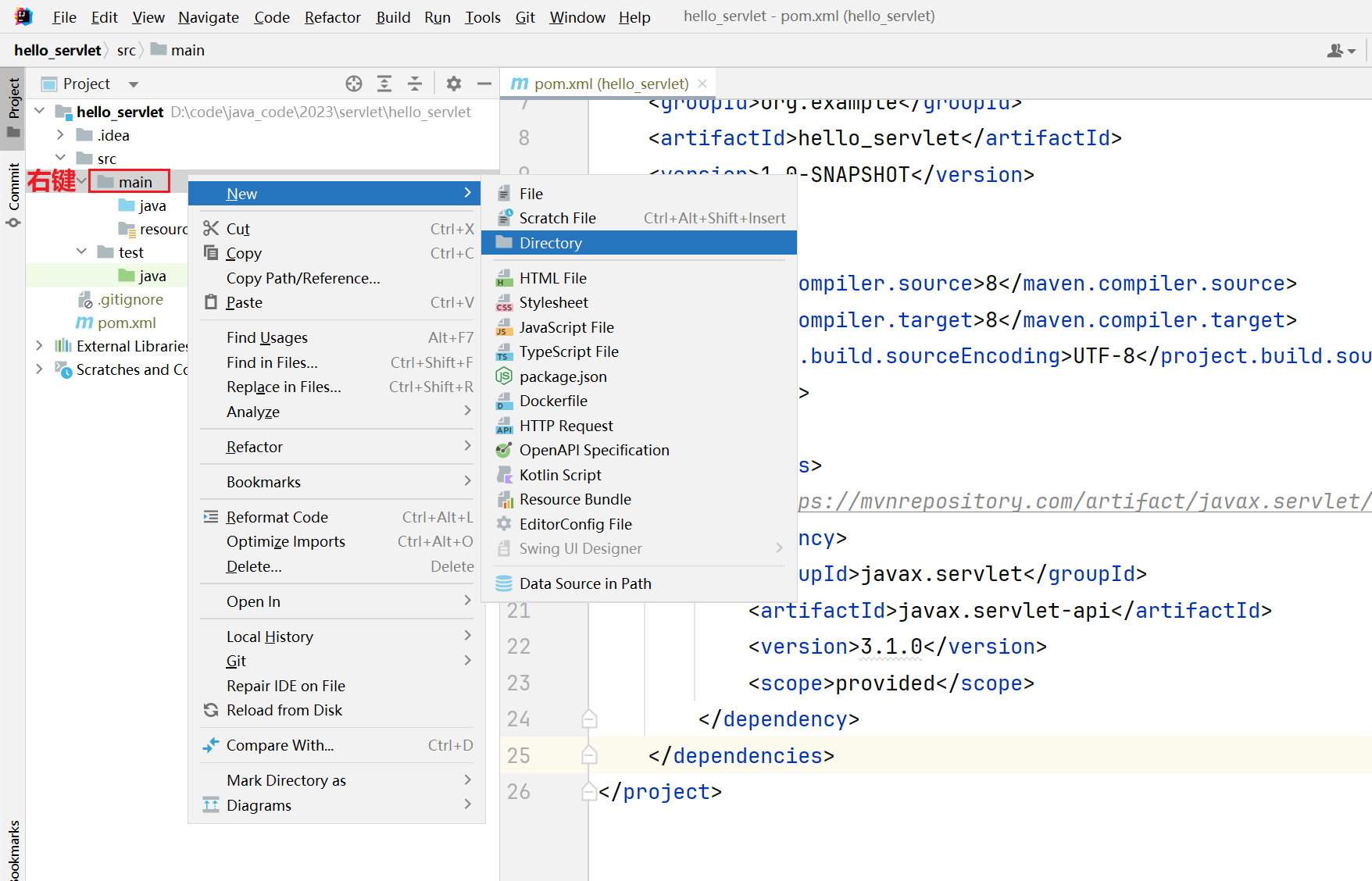Open the Project tool window side tab

[x=13, y=107]
